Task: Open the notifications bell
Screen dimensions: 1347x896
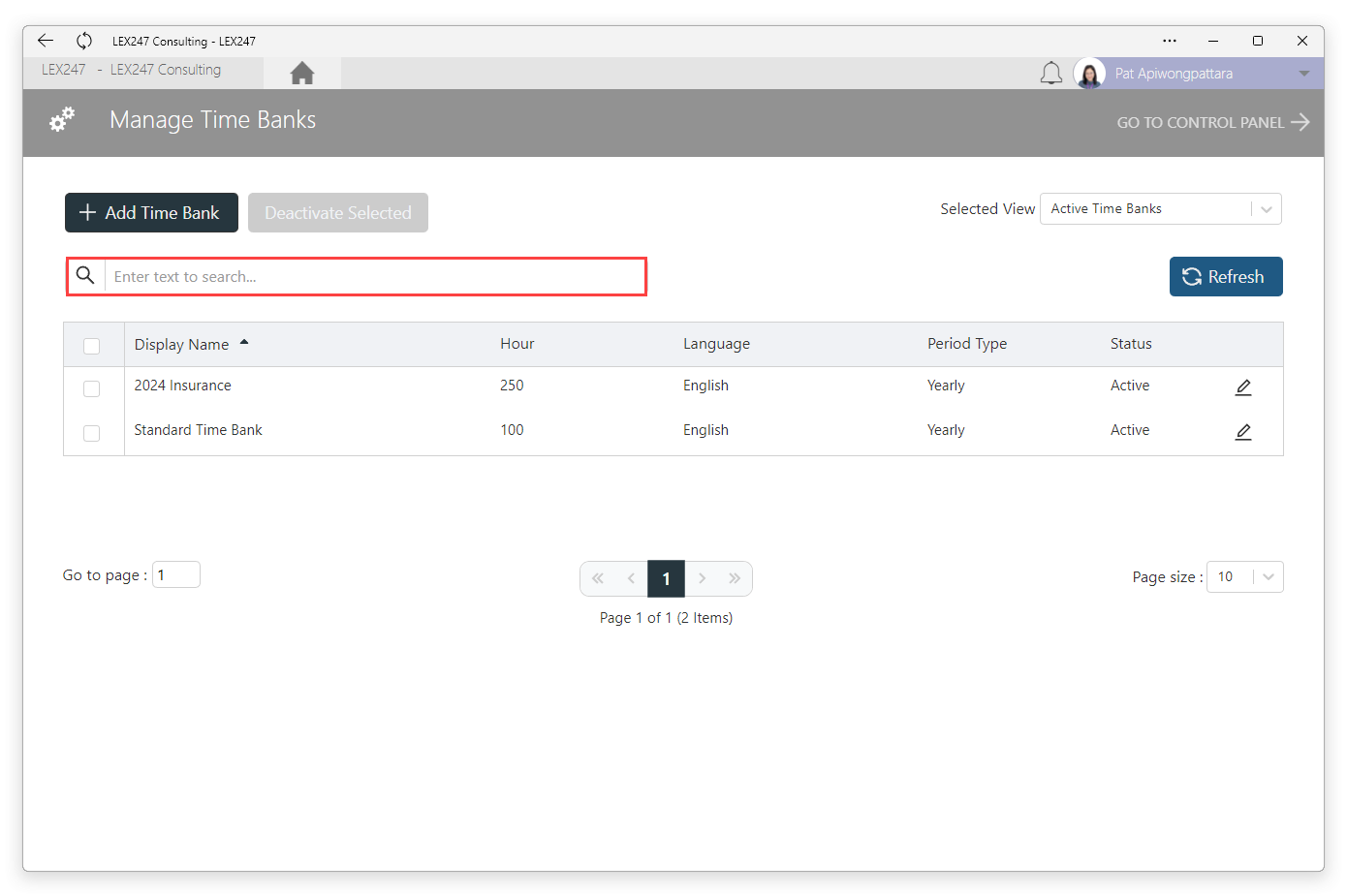Action: (x=1051, y=73)
